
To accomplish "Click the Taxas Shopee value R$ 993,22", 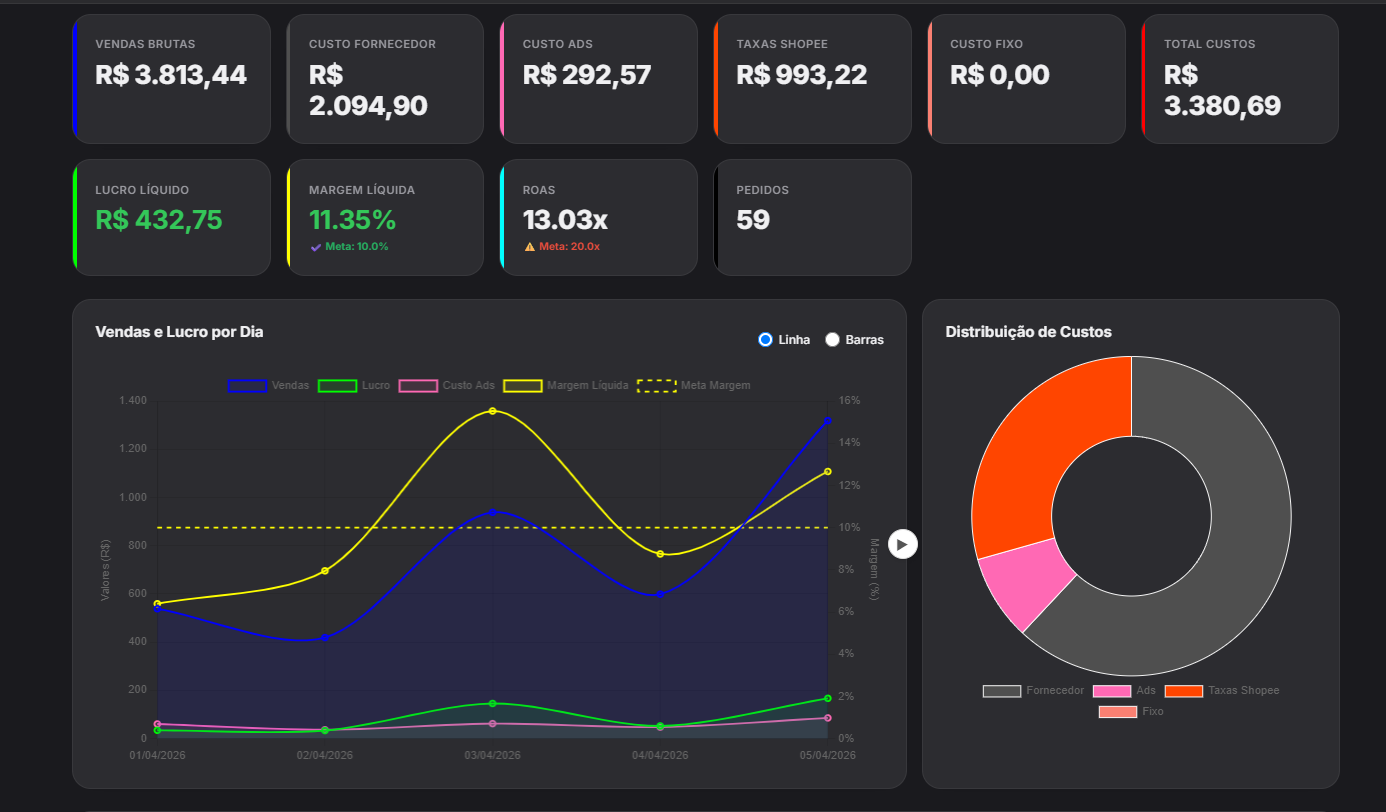I will [x=802, y=74].
